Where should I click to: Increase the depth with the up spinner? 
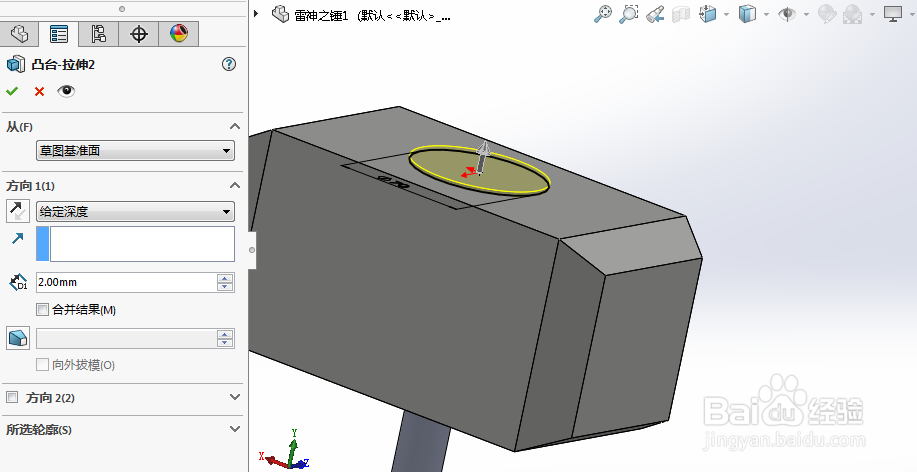pos(225,278)
